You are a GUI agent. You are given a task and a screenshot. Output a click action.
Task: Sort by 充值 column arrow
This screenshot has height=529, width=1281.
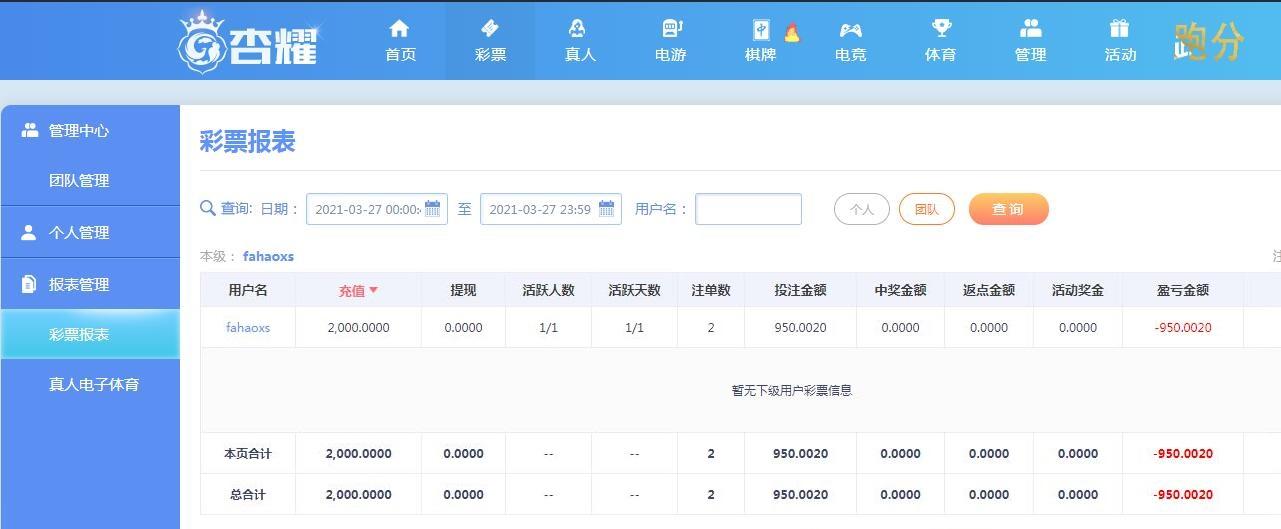[x=374, y=291]
